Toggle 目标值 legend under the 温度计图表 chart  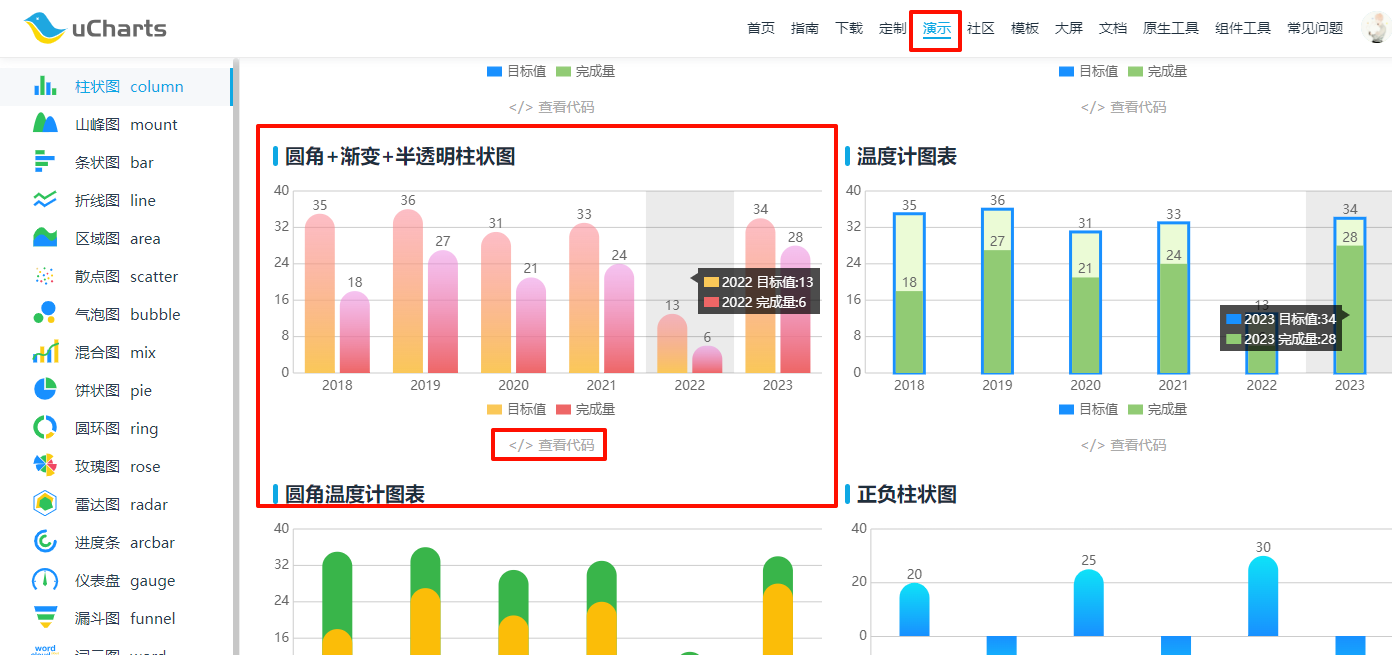pyautogui.click(x=1089, y=409)
